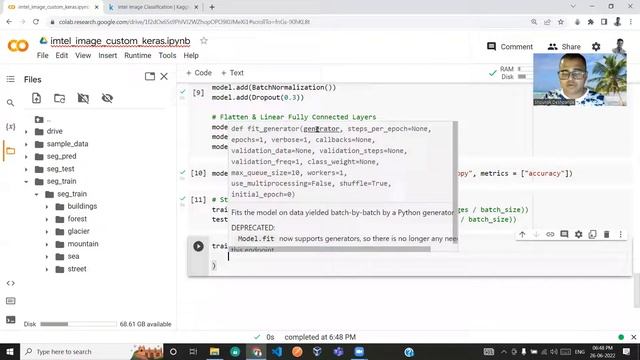Screen dimensions: 640x360
Task: Run the current code cell
Action: point(198,246)
